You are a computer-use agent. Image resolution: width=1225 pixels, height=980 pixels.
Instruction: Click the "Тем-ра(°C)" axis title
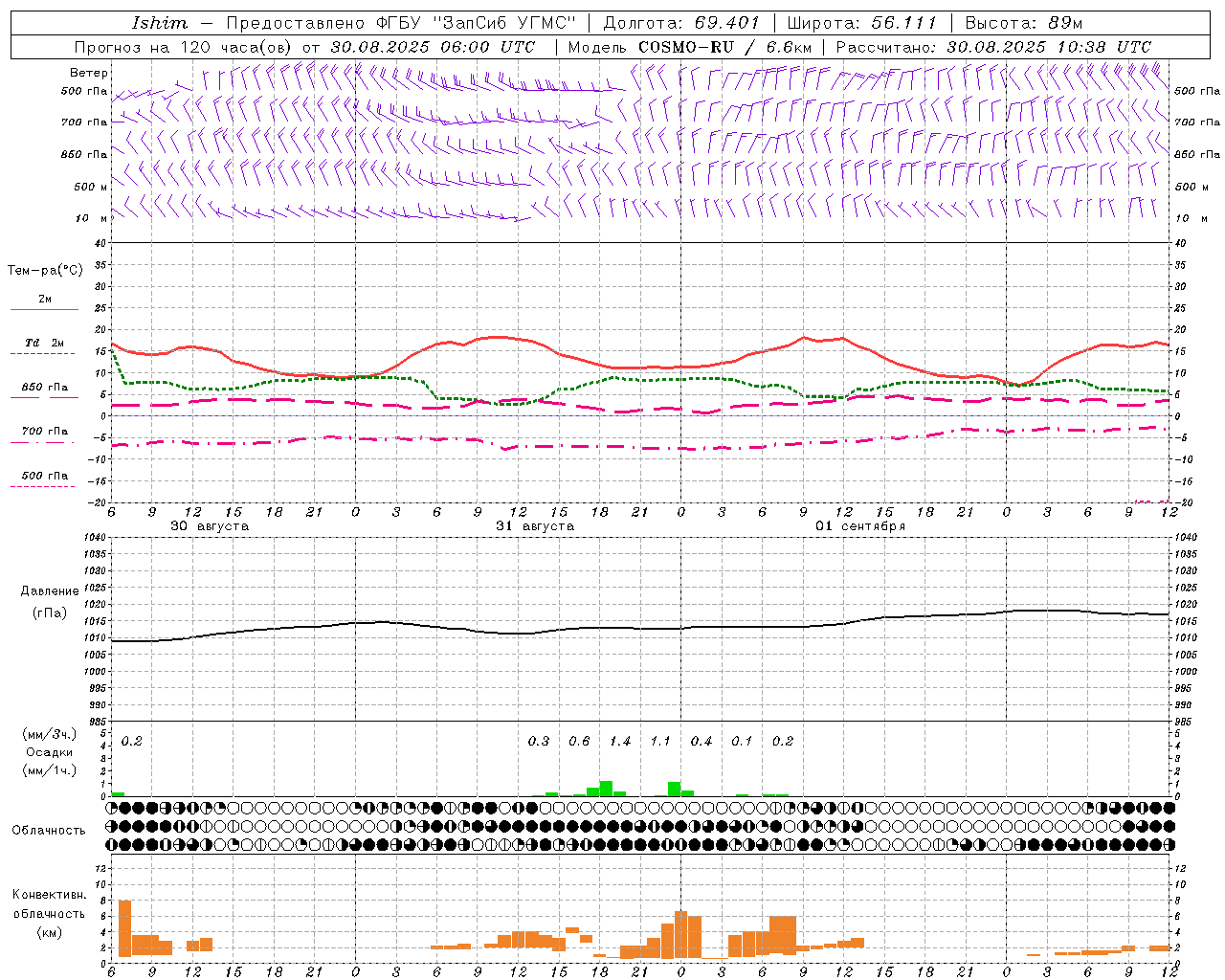click(45, 270)
